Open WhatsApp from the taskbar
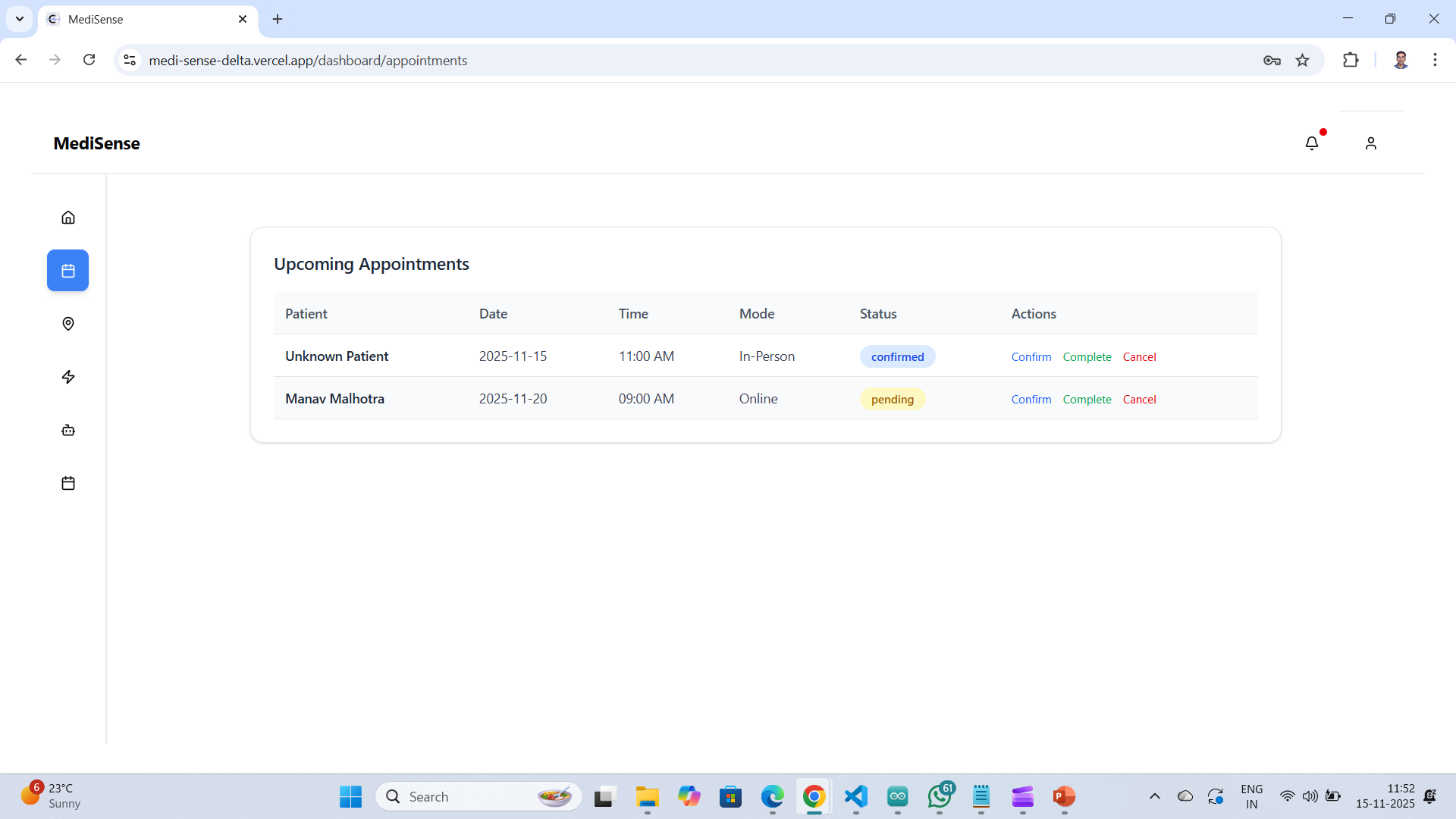 tap(940, 797)
